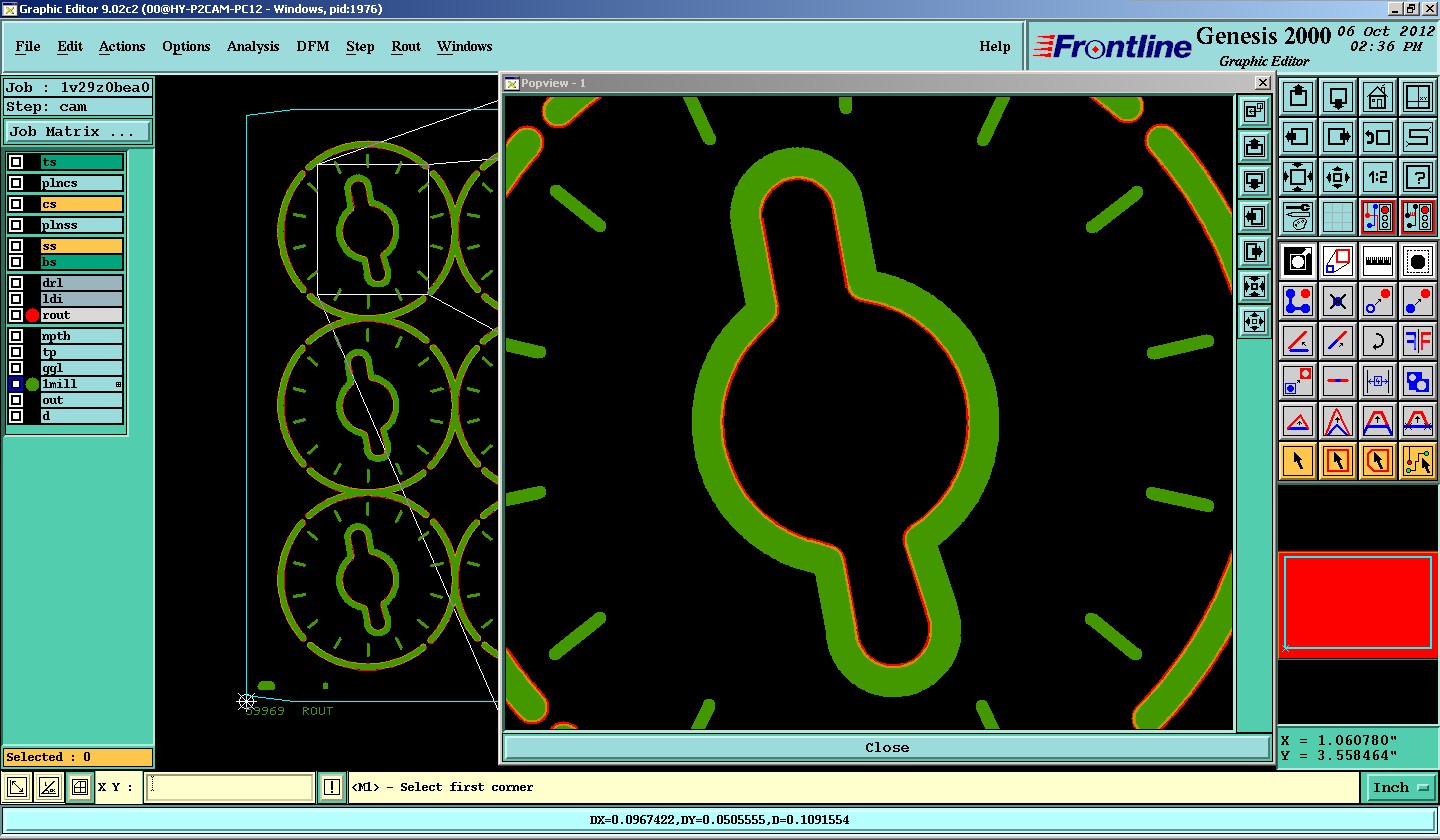Click the overlapping blue shapes icon
Viewport: 1440px width, 840px height.
[x=1418, y=381]
